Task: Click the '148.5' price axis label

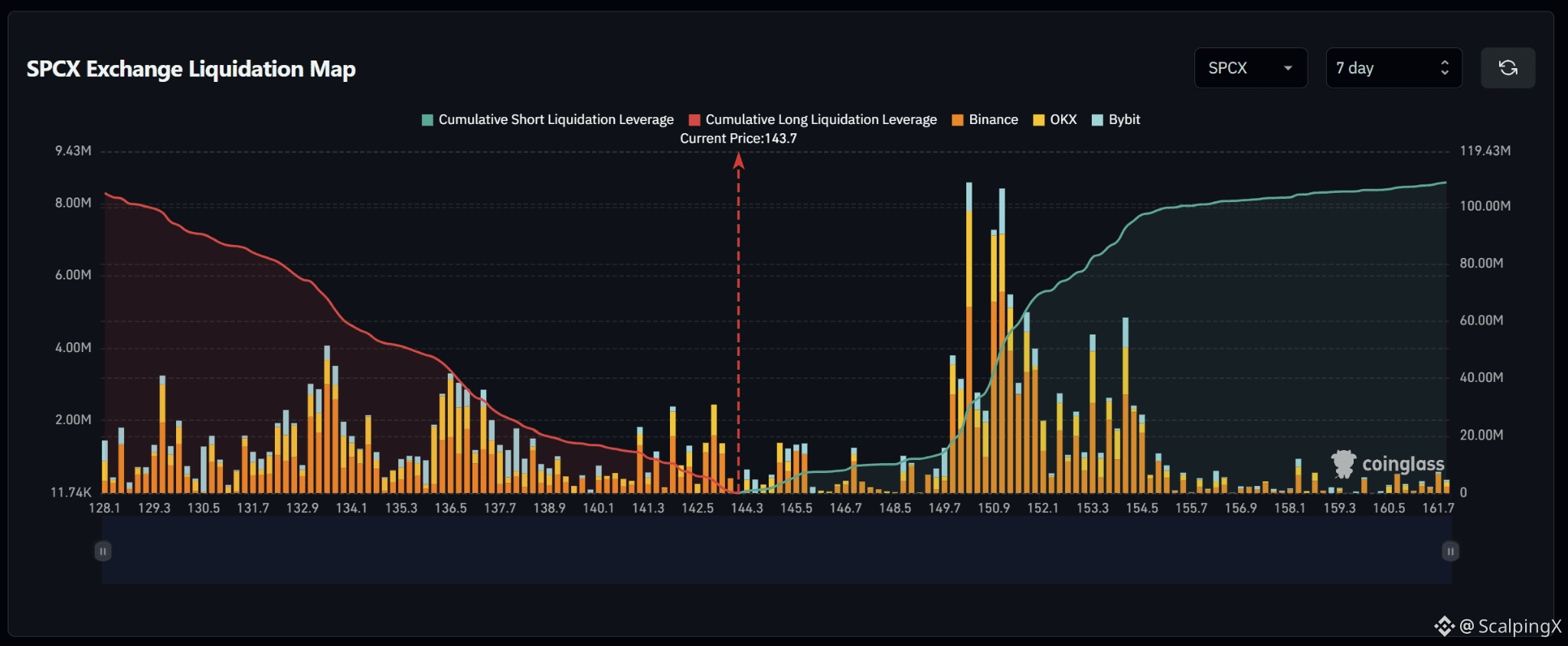Action: (895, 507)
